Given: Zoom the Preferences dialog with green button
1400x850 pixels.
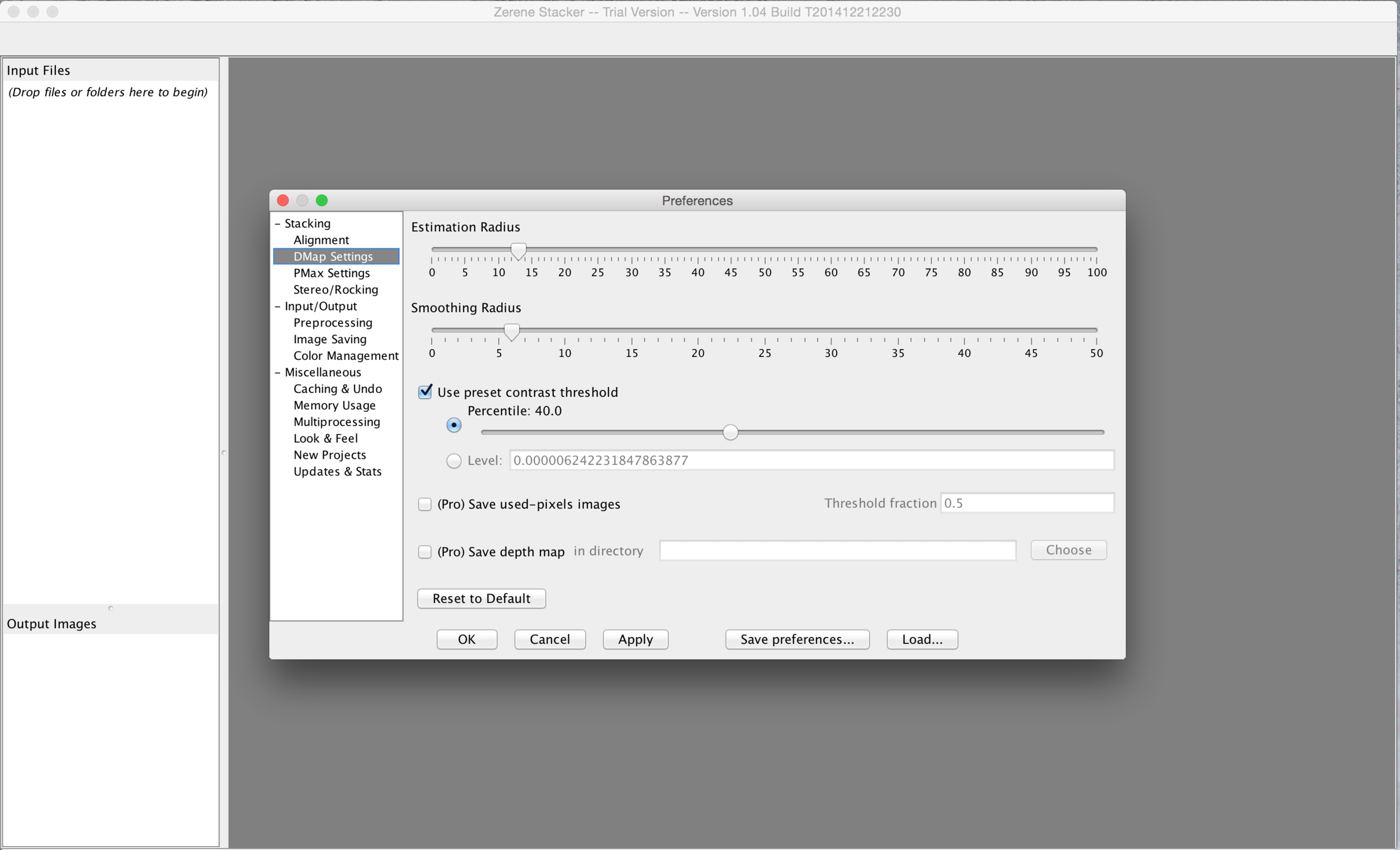Looking at the screenshot, I should click(321, 200).
